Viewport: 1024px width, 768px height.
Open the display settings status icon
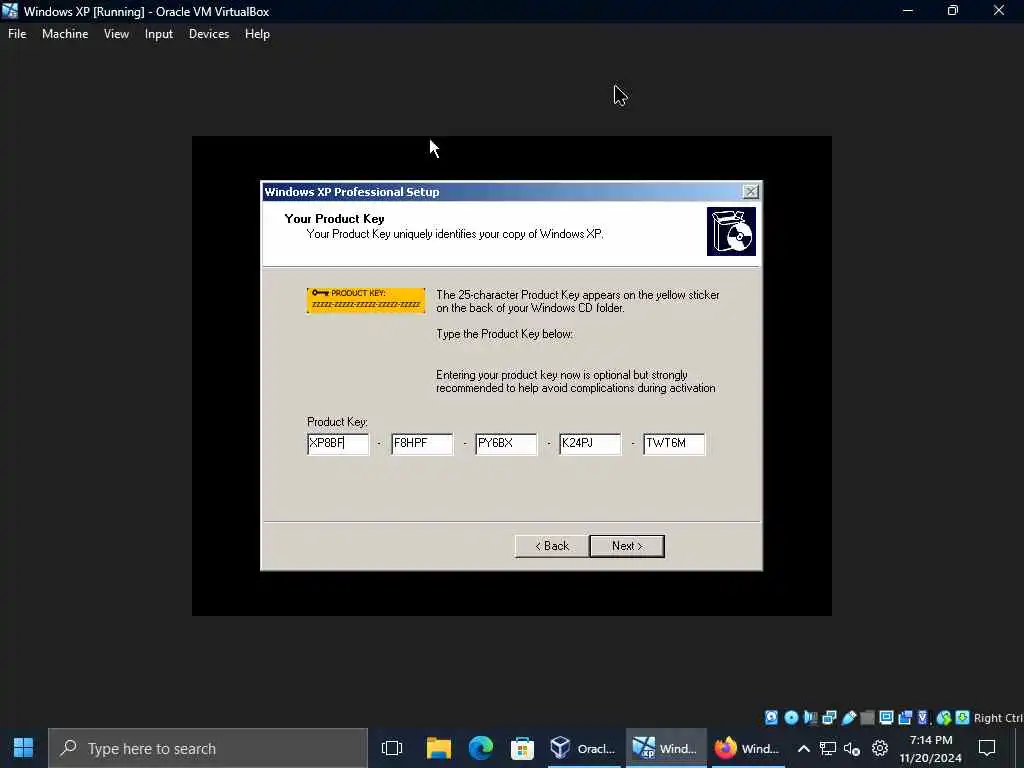(x=886, y=718)
